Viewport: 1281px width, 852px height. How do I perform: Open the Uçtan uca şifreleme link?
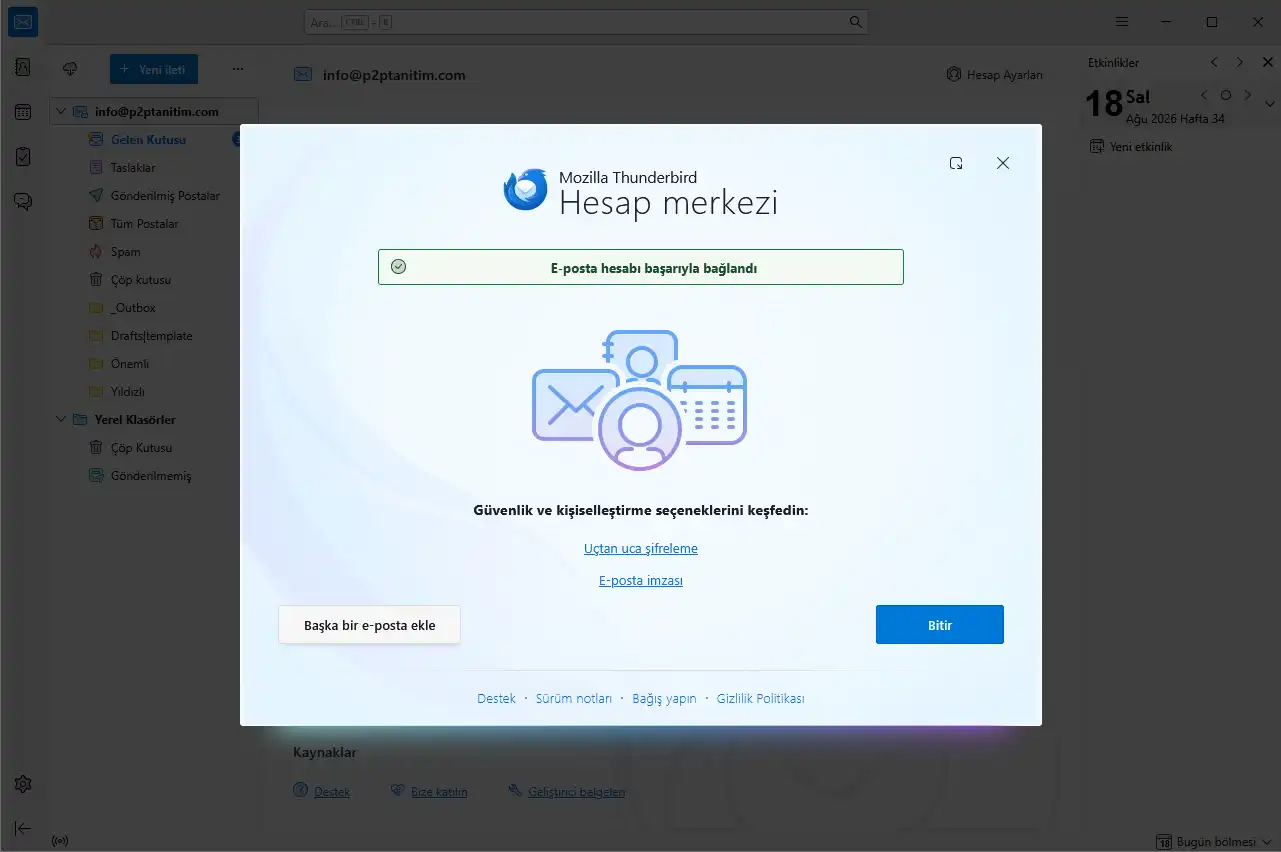pos(641,549)
